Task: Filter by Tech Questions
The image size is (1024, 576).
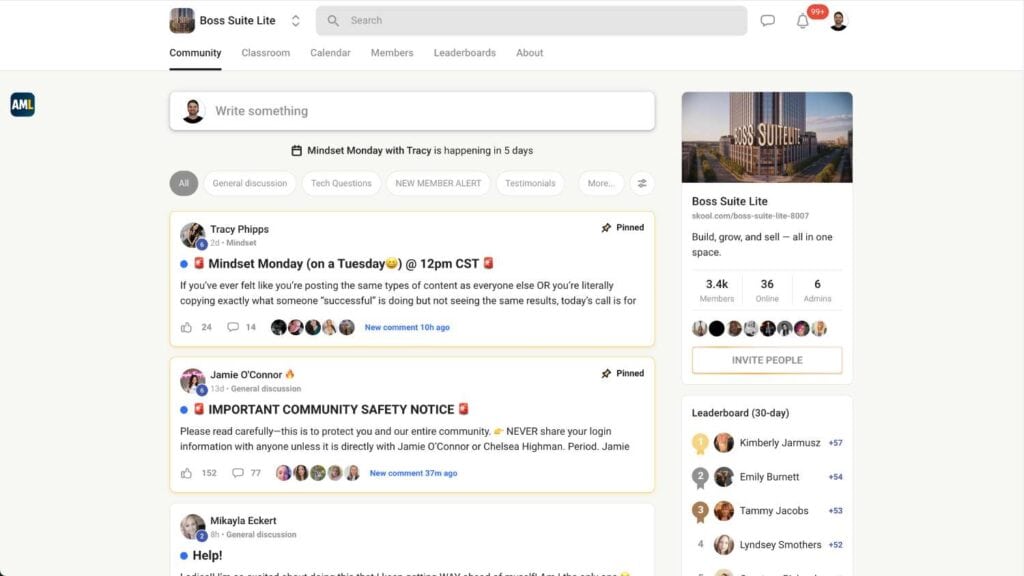Action: [x=341, y=184]
